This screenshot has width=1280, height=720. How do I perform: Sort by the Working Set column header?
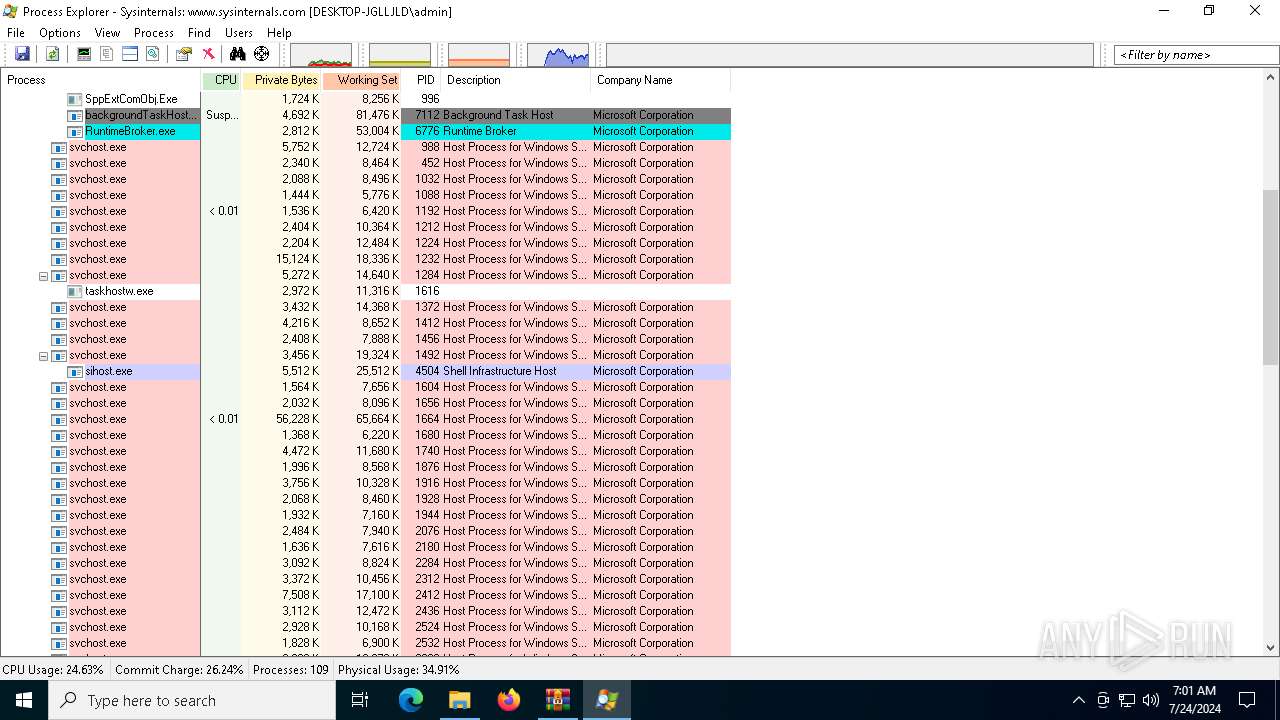(x=361, y=80)
